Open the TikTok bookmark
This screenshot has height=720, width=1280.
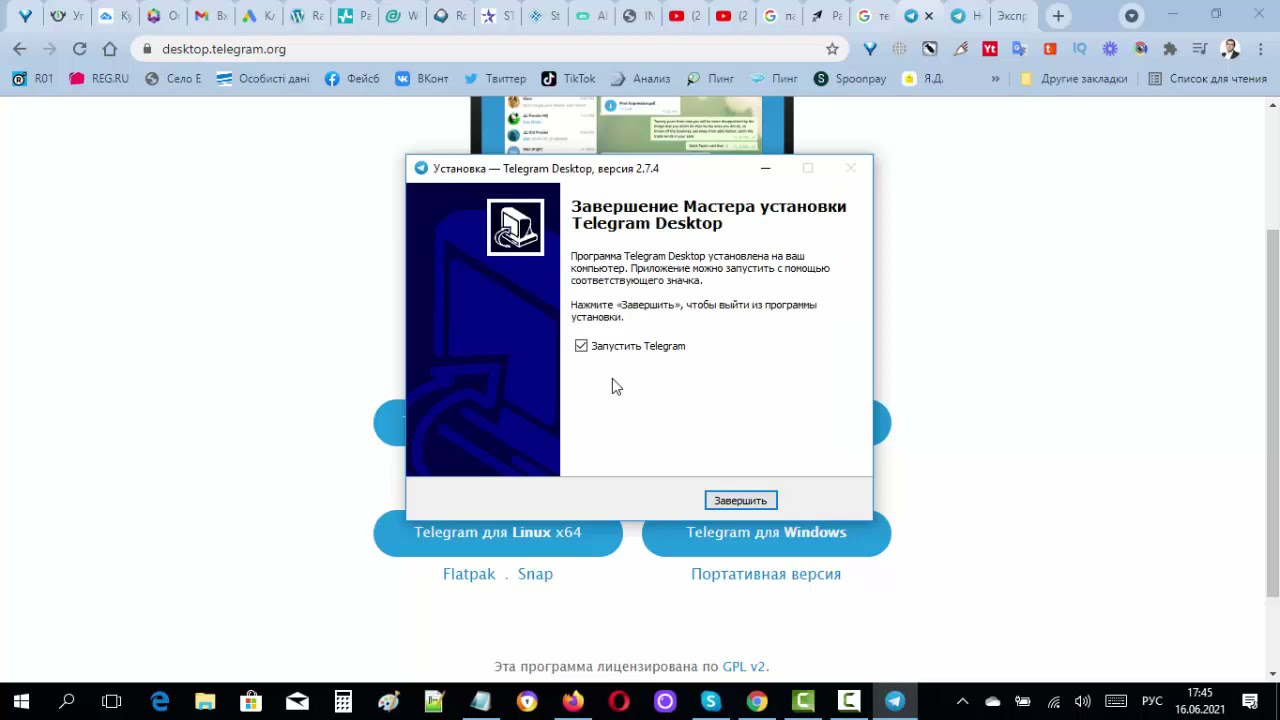coord(568,79)
